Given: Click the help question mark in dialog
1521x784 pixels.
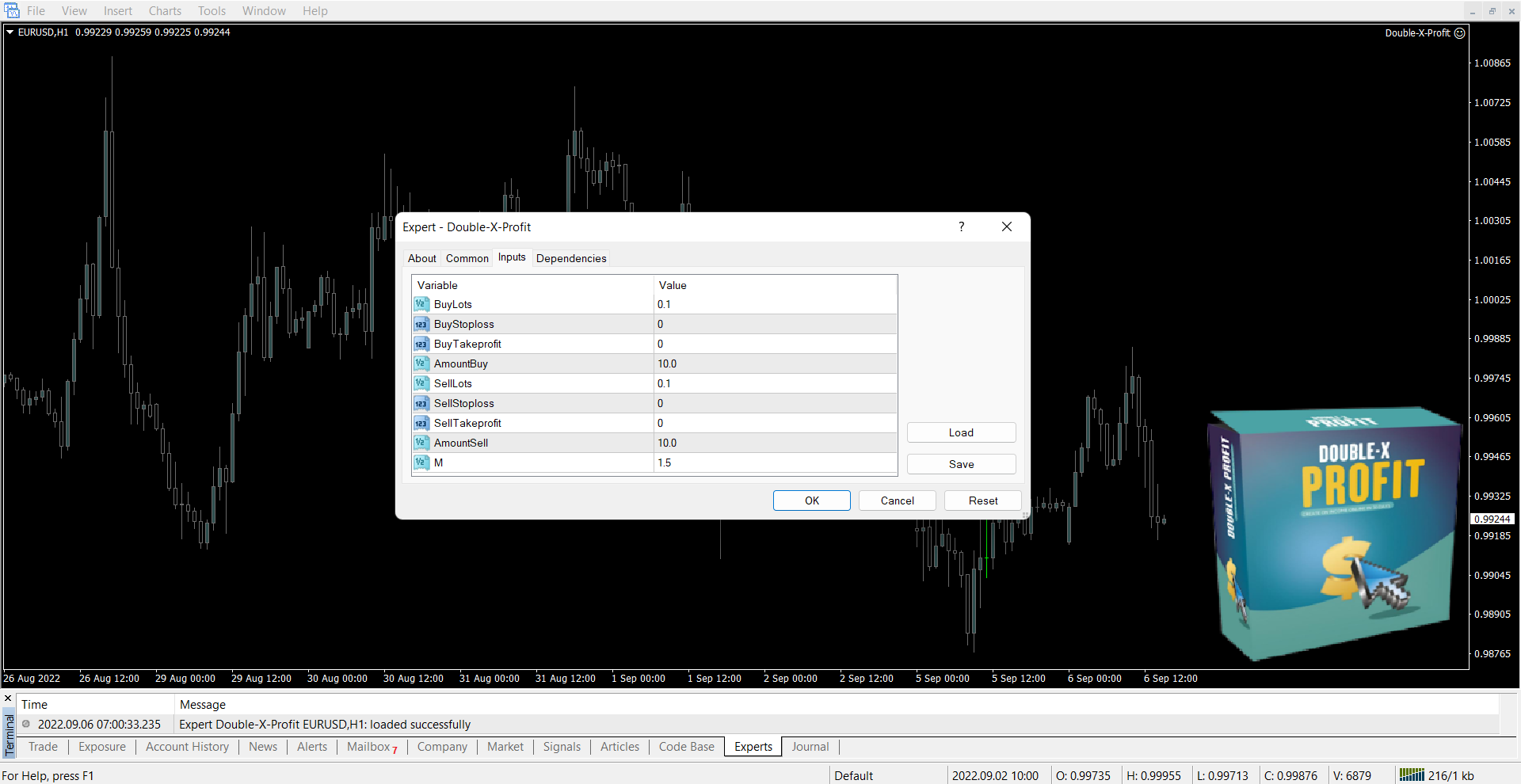Looking at the screenshot, I should coord(961,226).
